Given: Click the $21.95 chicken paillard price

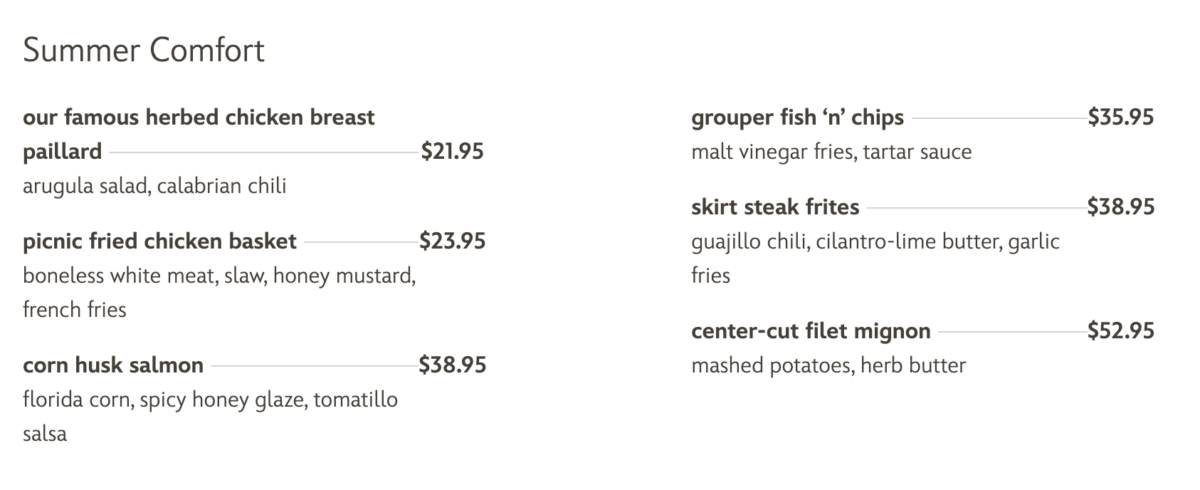Looking at the screenshot, I should click(x=452, y=152).
